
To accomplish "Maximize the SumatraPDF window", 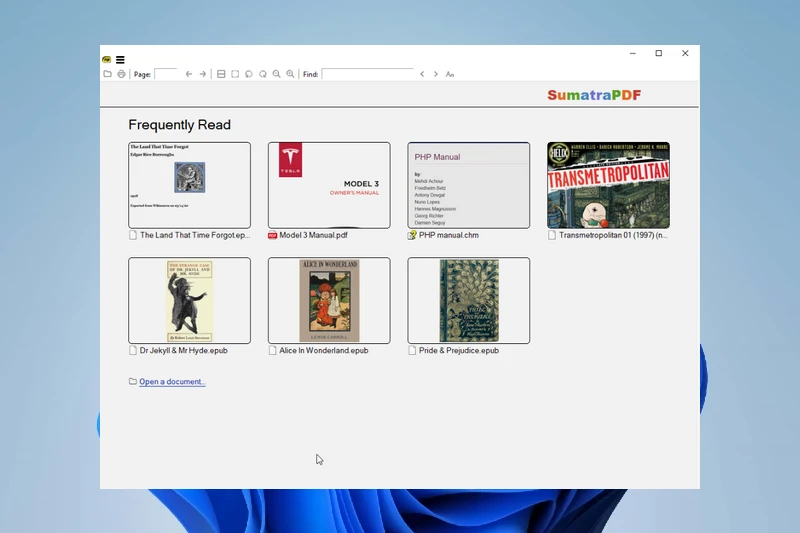I will [659, 53].
